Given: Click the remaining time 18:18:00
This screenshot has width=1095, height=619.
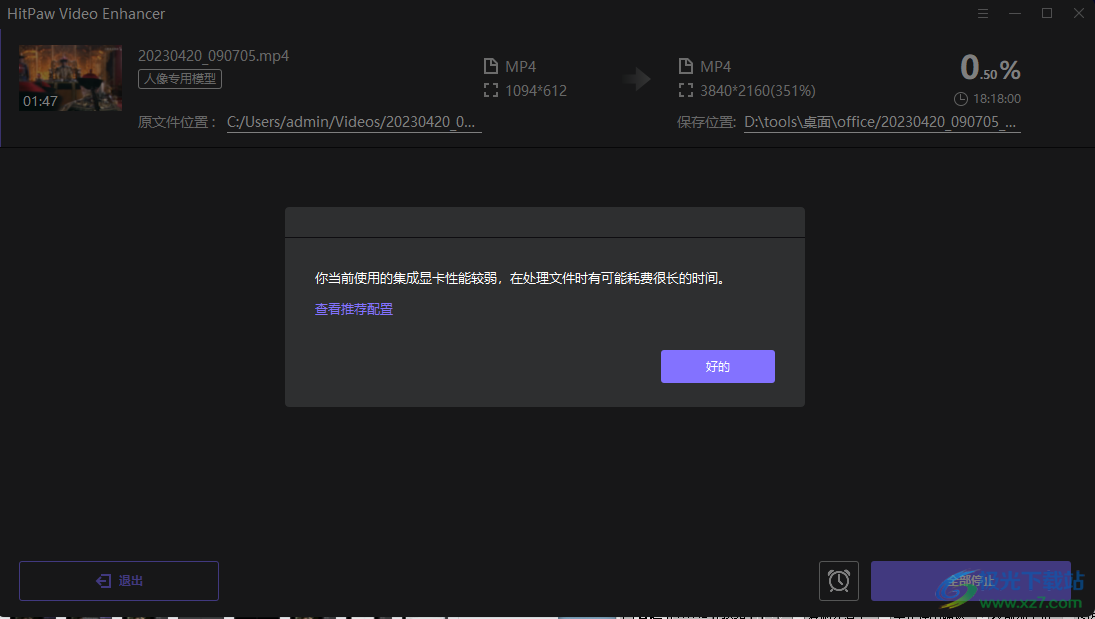Looking at the screenshot, I should 997,99.
